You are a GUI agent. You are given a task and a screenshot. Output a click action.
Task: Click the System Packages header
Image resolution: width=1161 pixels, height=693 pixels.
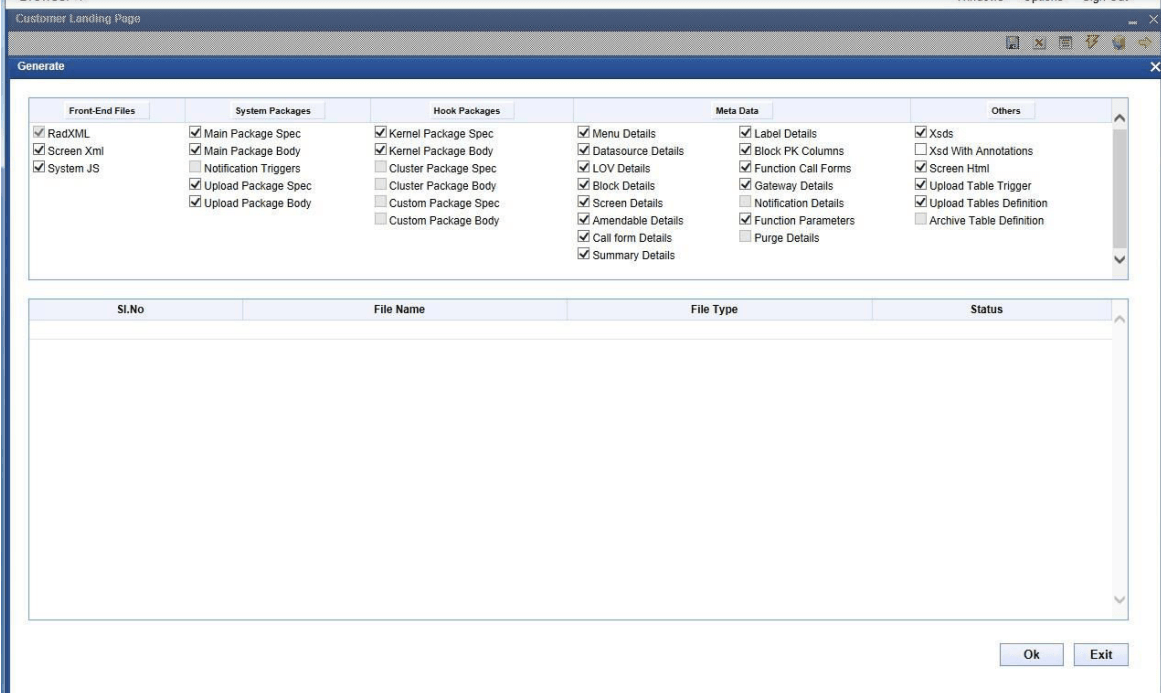pyautogui.click(x=273, y=110)
